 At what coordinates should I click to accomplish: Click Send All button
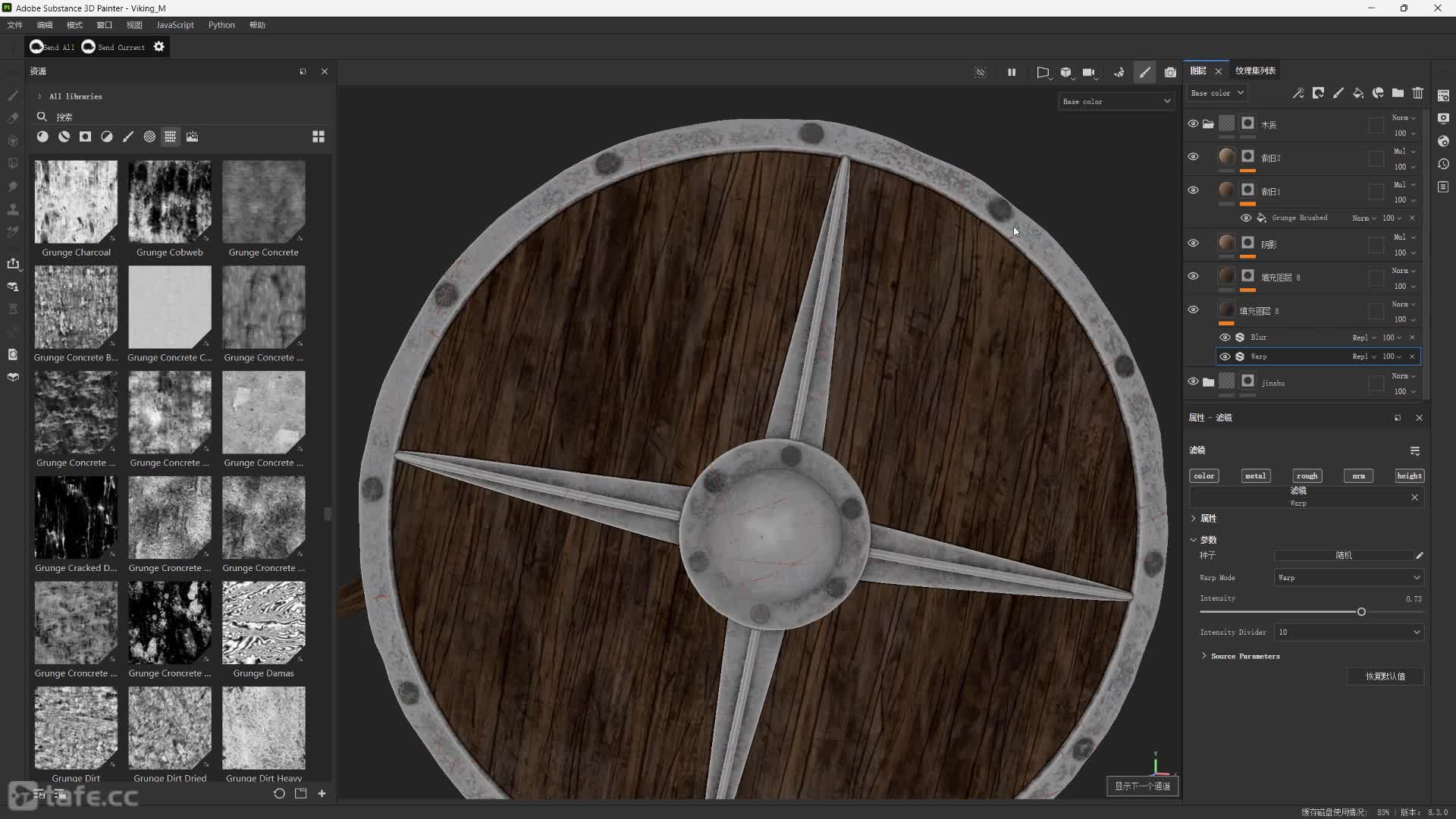coord(52,47)
